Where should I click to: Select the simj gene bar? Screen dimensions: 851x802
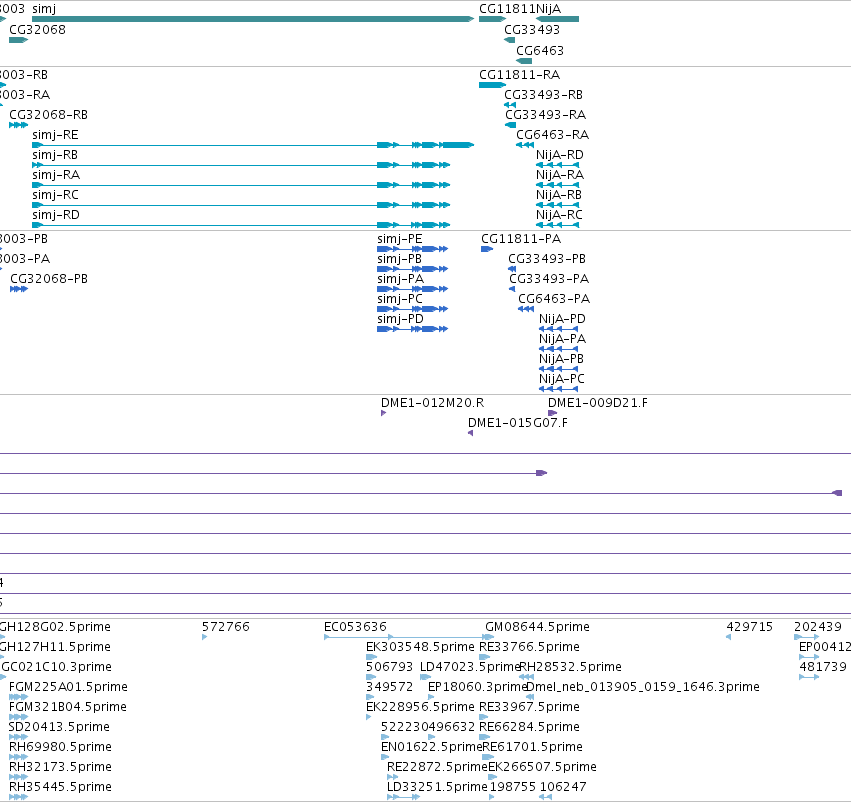click(253, 19)
